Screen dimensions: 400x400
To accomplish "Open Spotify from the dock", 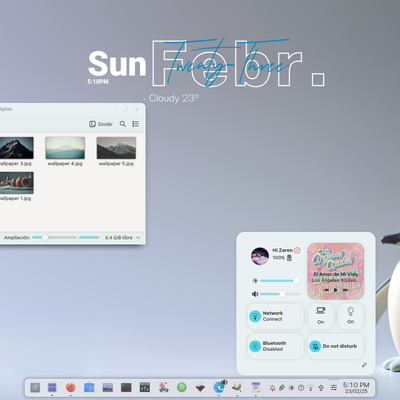I will [x=182, y=387].
